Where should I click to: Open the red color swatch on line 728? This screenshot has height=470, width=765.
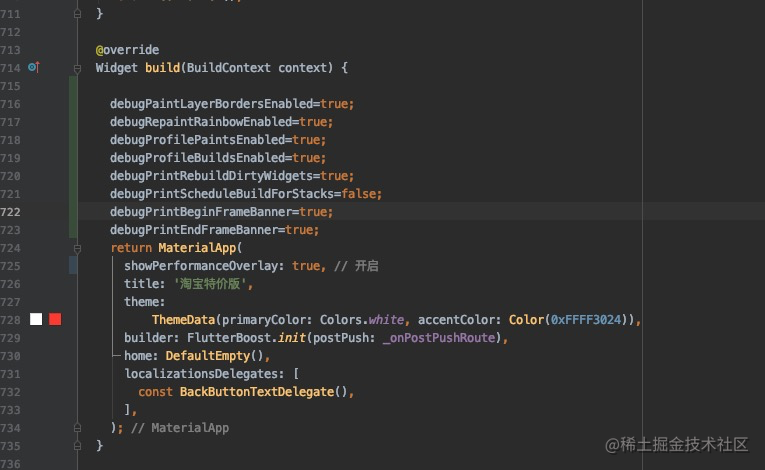[x=55, y=319]
